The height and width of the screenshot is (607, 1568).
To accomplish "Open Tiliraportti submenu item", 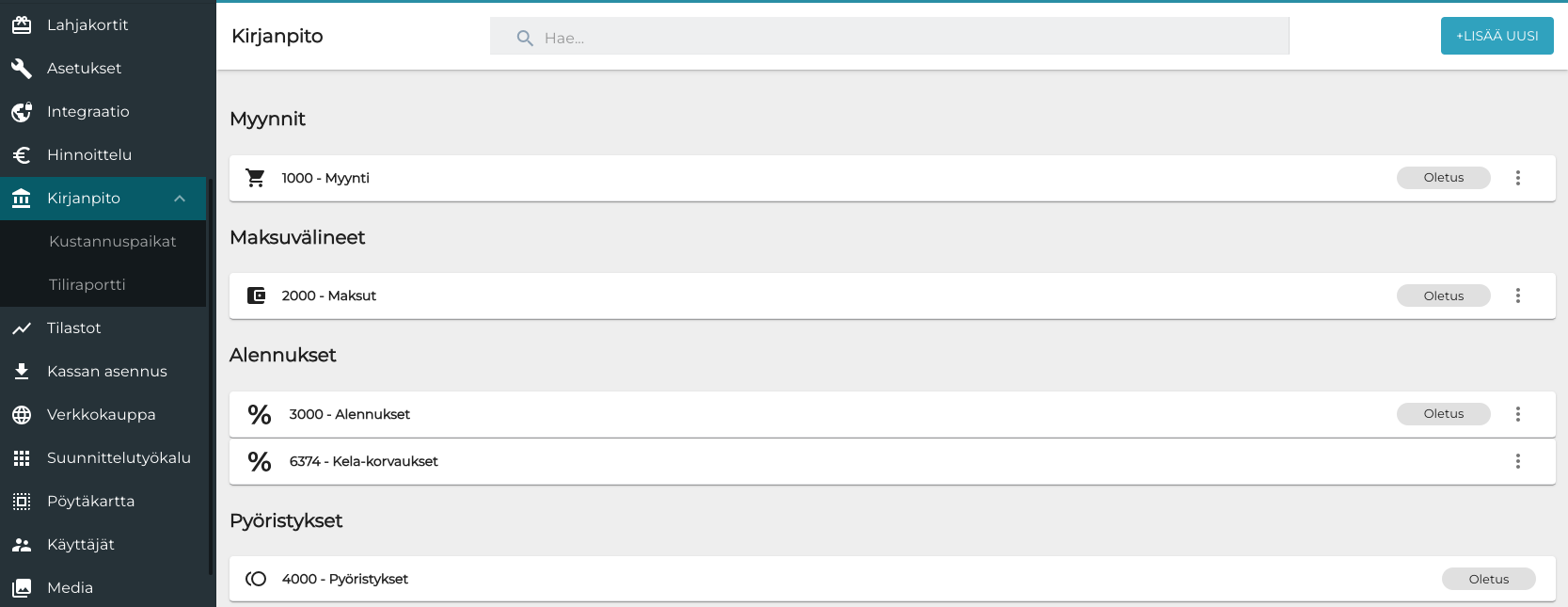I will pos(87,285).
